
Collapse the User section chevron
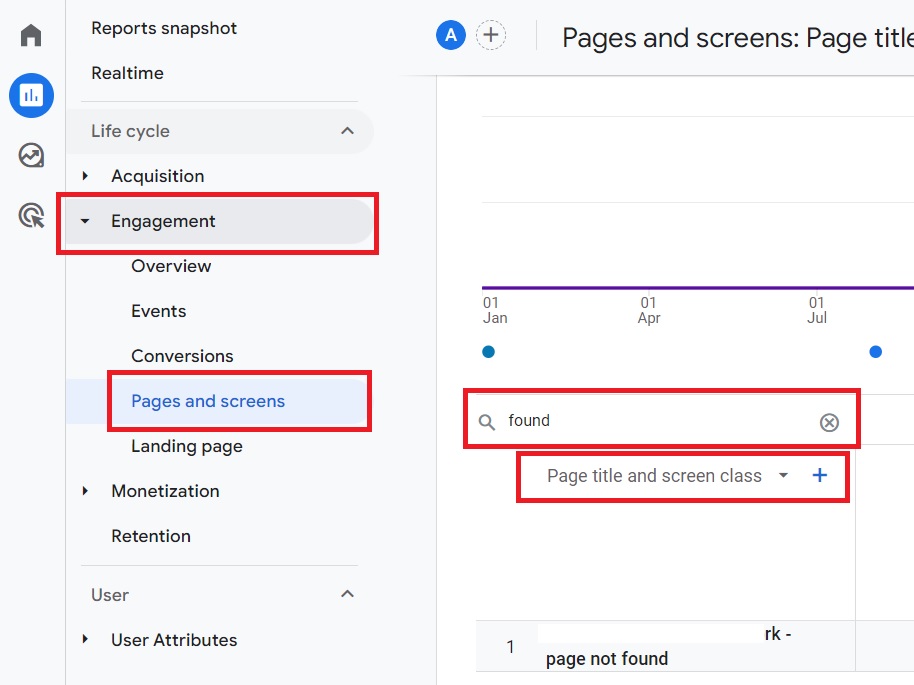[x=347, y=594]
